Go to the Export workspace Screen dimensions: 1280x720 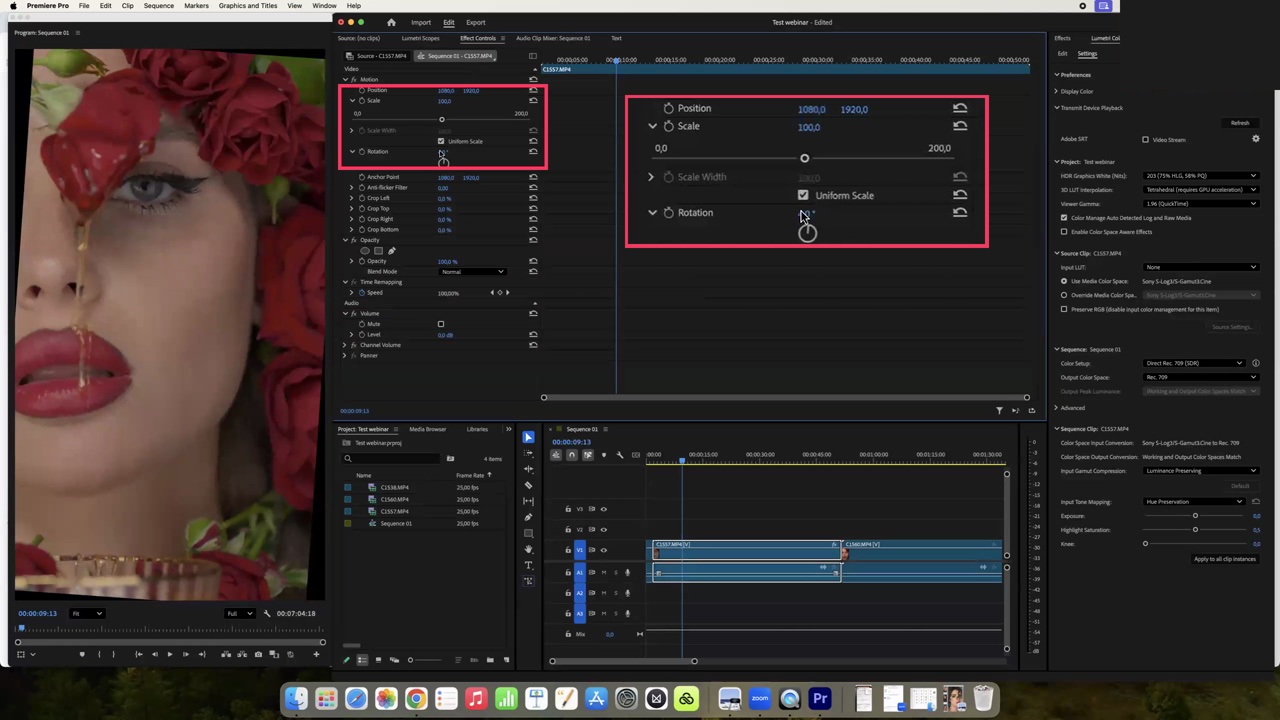click(476, 22)
